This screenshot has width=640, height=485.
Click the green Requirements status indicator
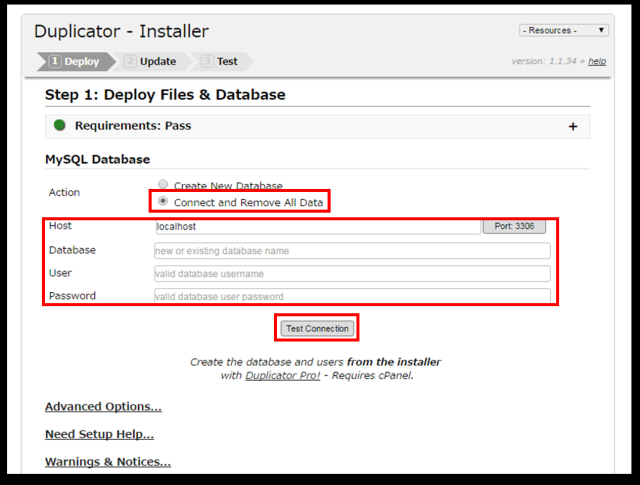(60, 125)
